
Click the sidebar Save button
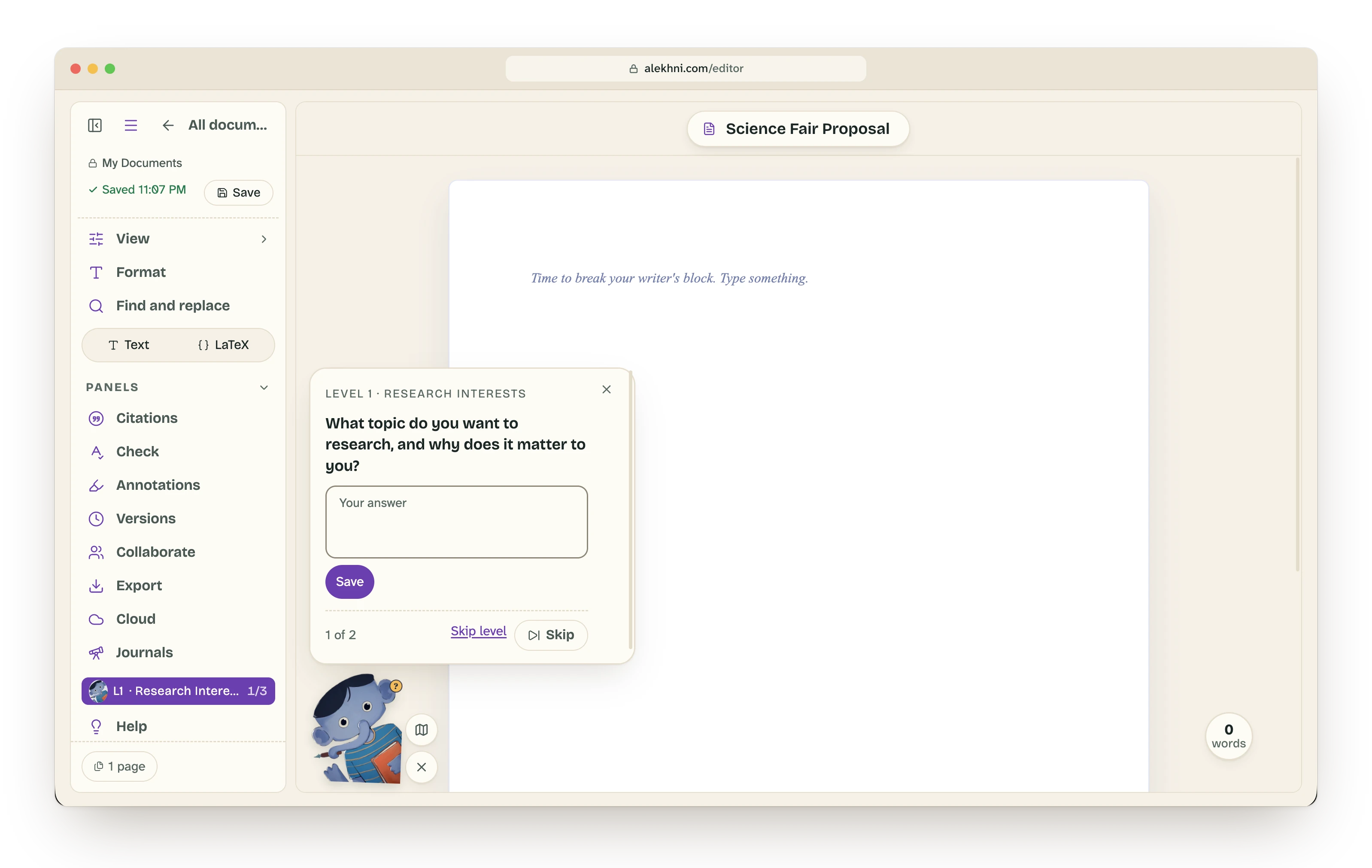[x=238, y=193]
